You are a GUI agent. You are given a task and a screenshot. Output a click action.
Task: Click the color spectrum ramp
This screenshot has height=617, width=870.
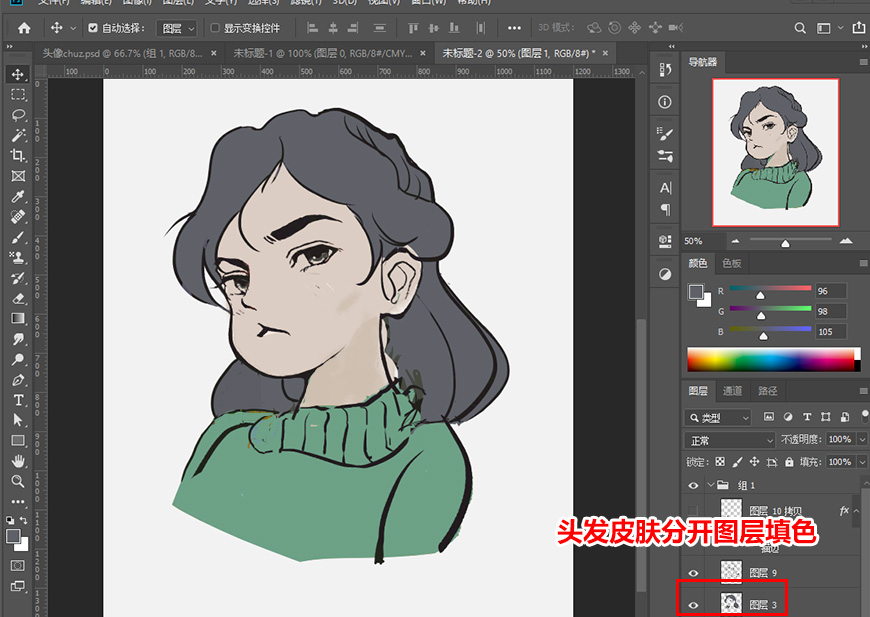pos(772,359)
